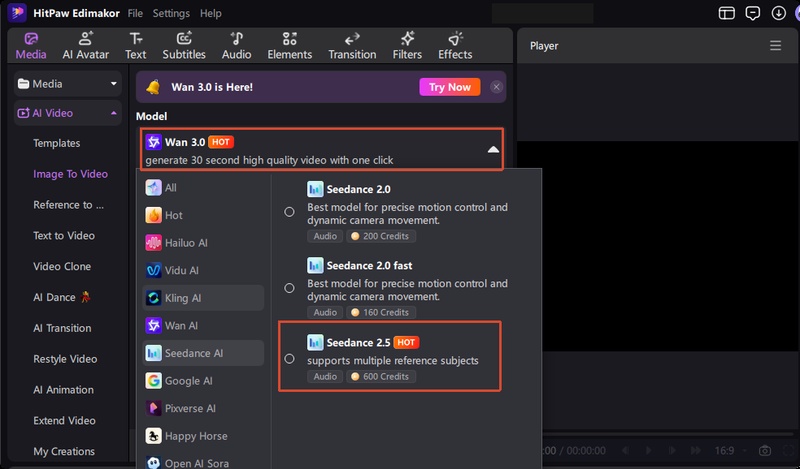This screenshot has height=469, width=800.
Task: Select the Open AI Sora category
Action: (x=203, y=463)
